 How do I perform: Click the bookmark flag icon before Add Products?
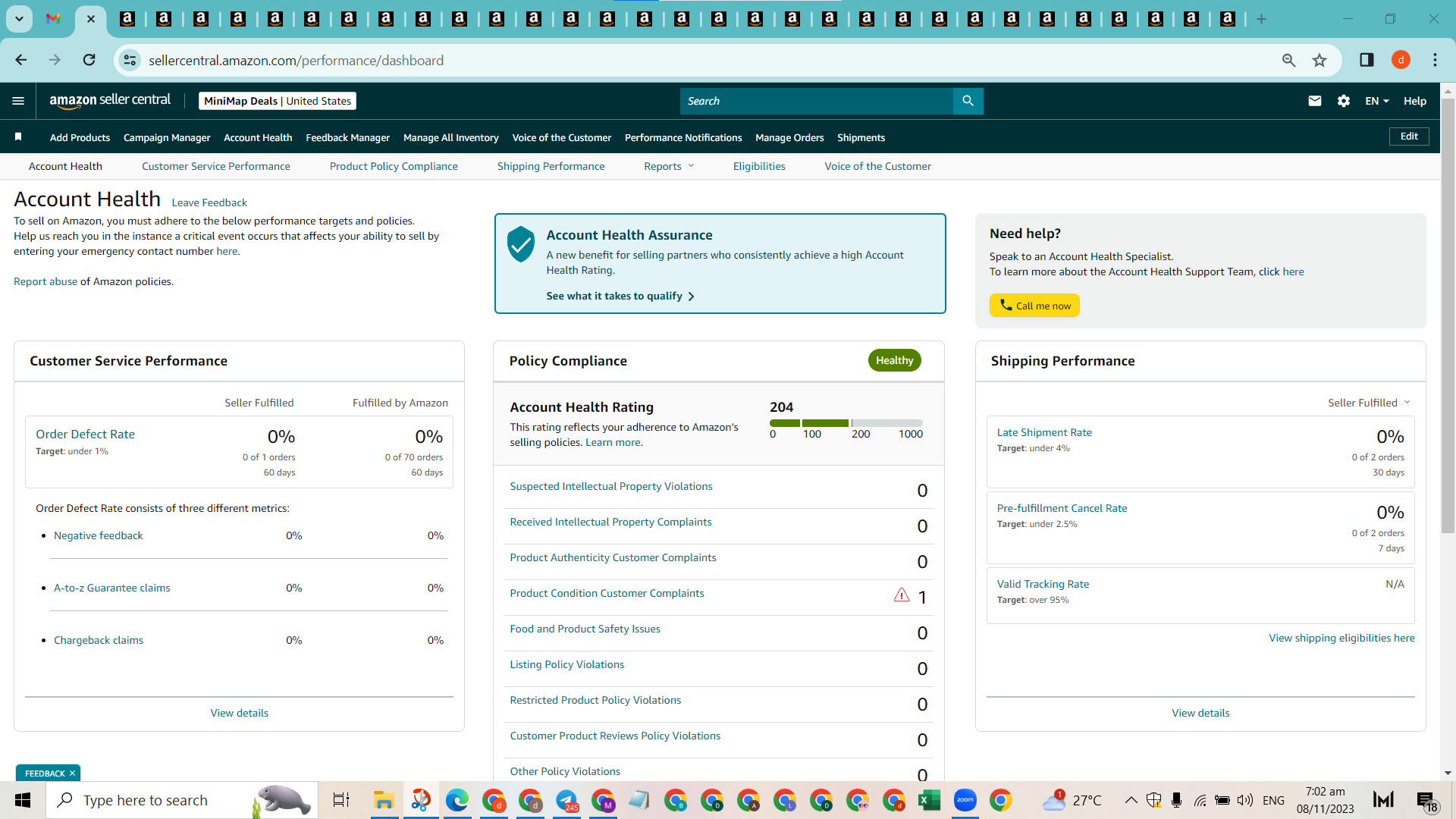[x=18, y=136]
